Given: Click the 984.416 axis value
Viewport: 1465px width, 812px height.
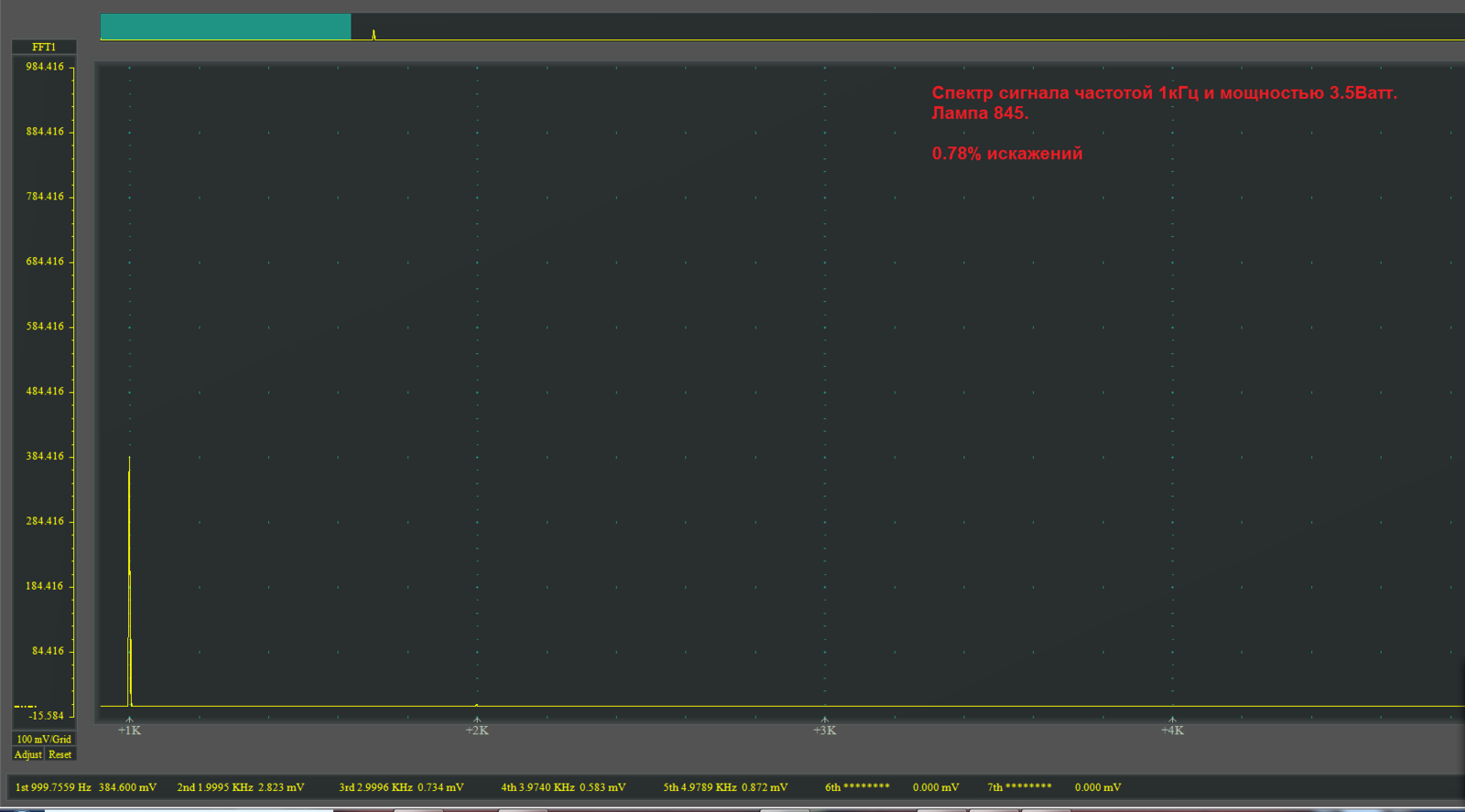Looking at the screenshot, I should (x=45, y=67).
